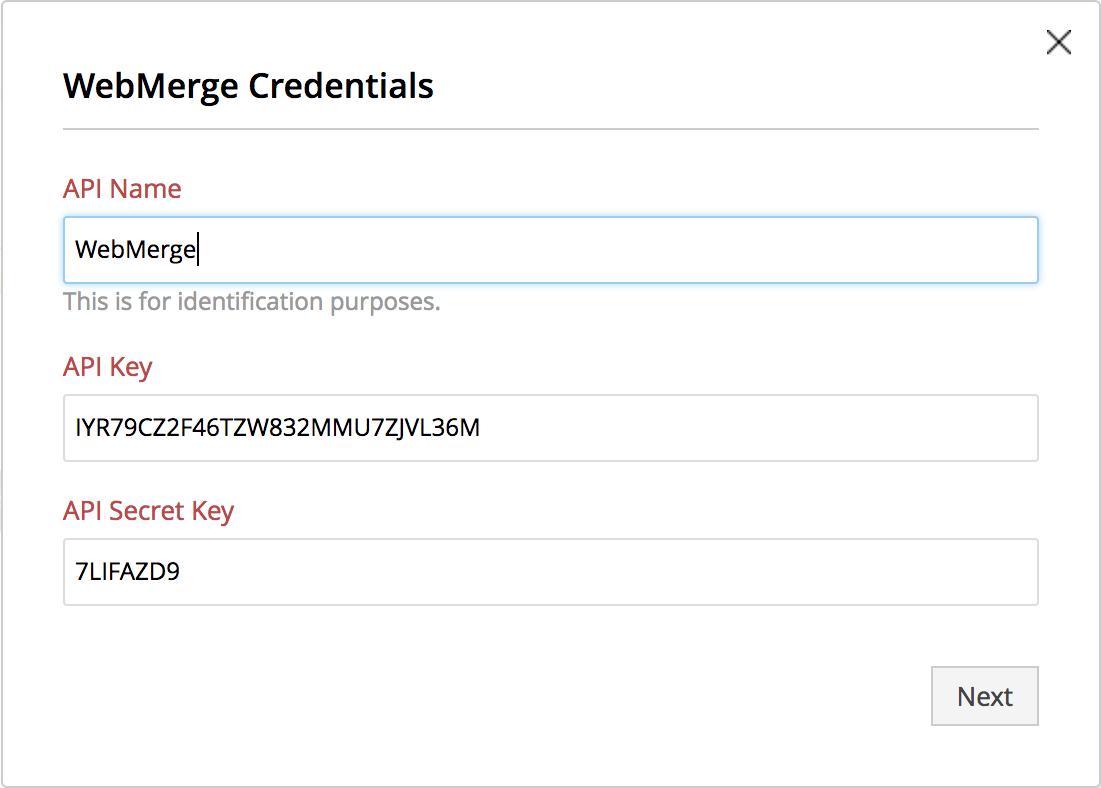
Task: Click the red API Secret Key label
Action: coord(148,511)
